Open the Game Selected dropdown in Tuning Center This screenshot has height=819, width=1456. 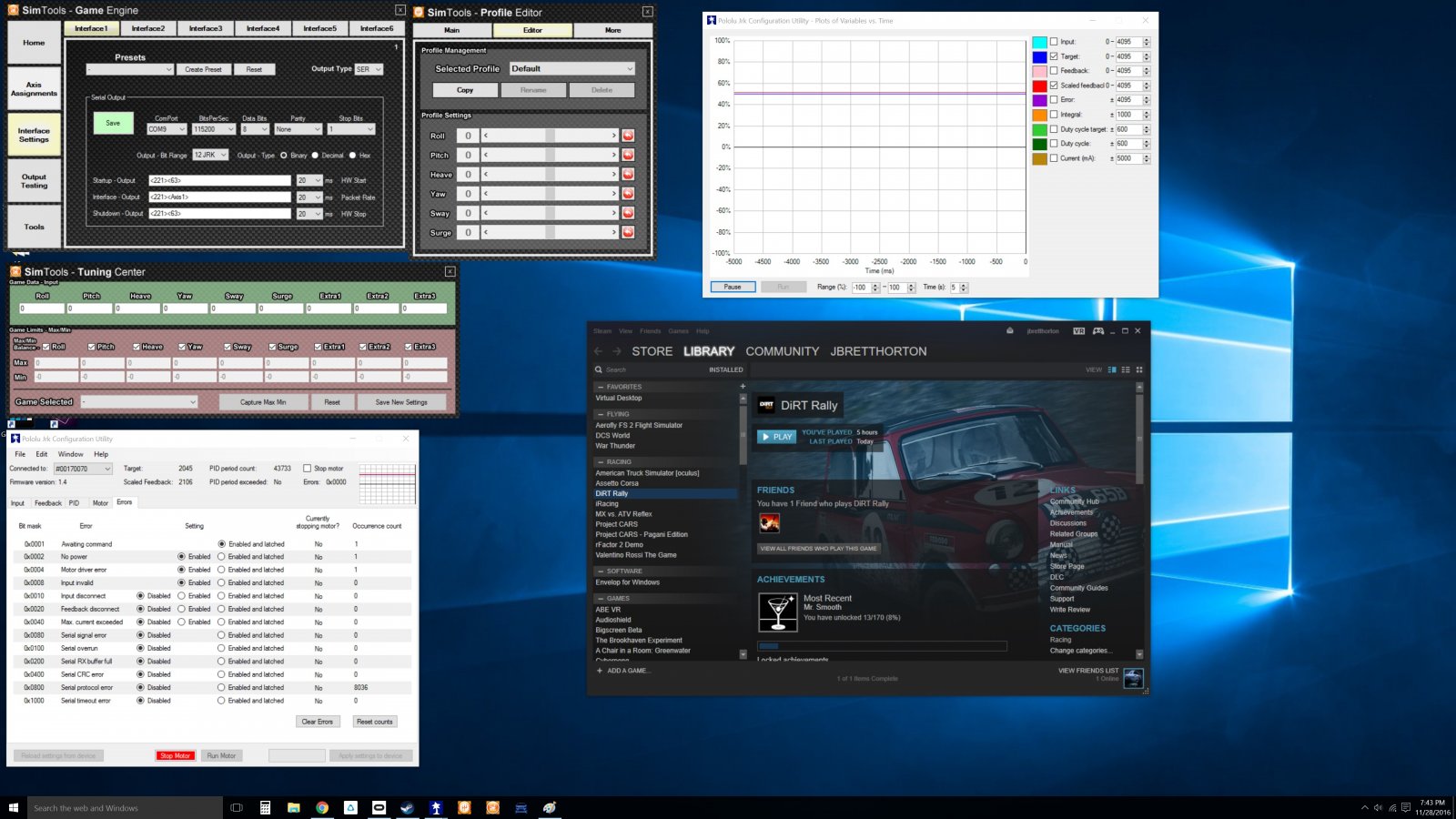(x=138, y=402)
